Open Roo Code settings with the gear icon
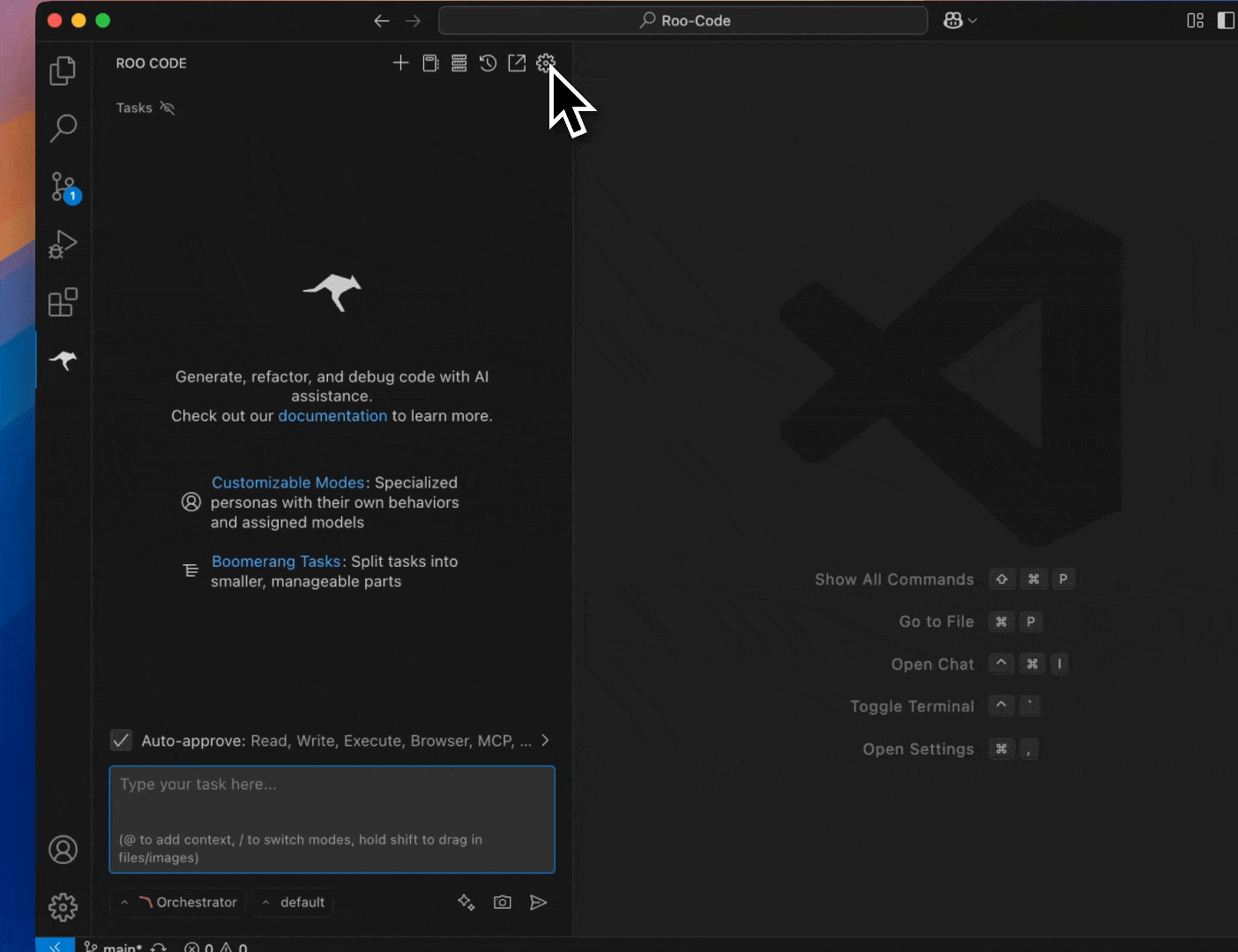This screenshot has height=952, width=1238. coord(546,63)
